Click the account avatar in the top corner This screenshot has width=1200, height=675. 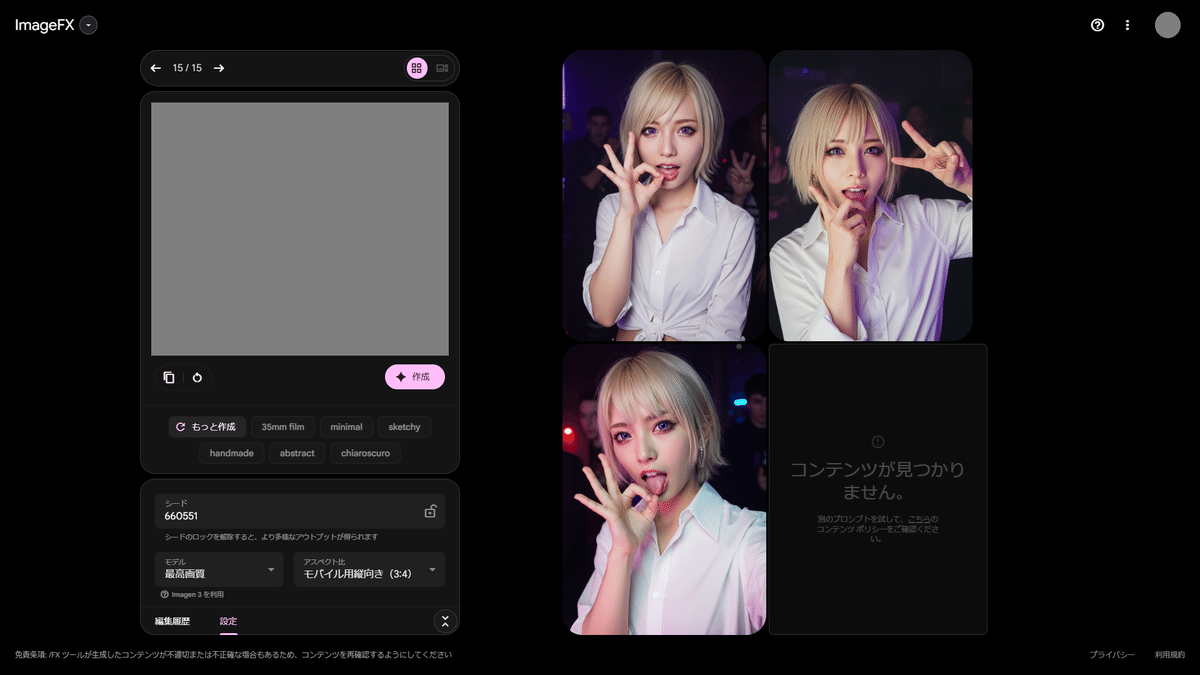(1167, 25)
